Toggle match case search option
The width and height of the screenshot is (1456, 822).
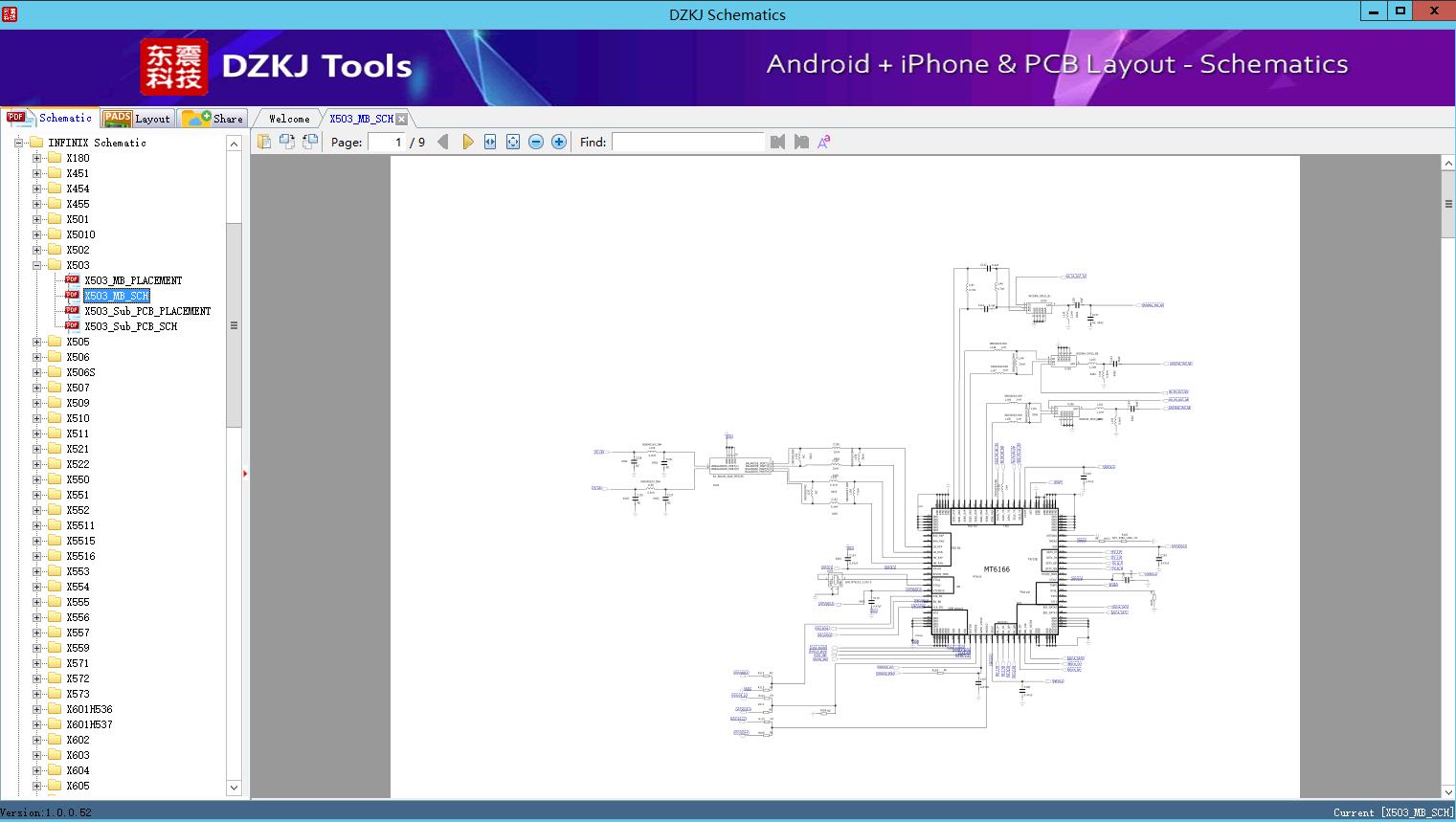tap(823, 142)
